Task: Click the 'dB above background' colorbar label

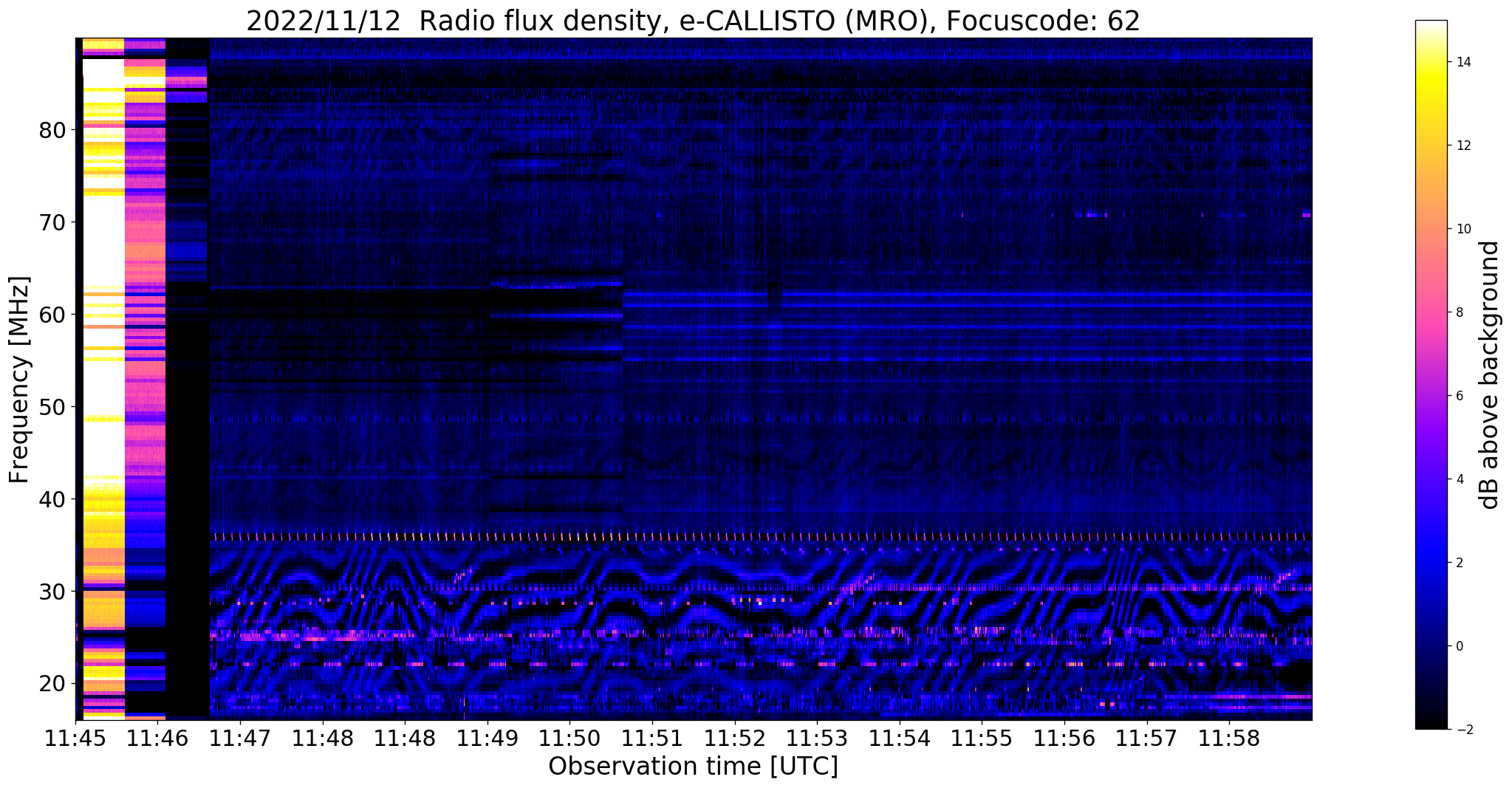Action: (1490, 375)
